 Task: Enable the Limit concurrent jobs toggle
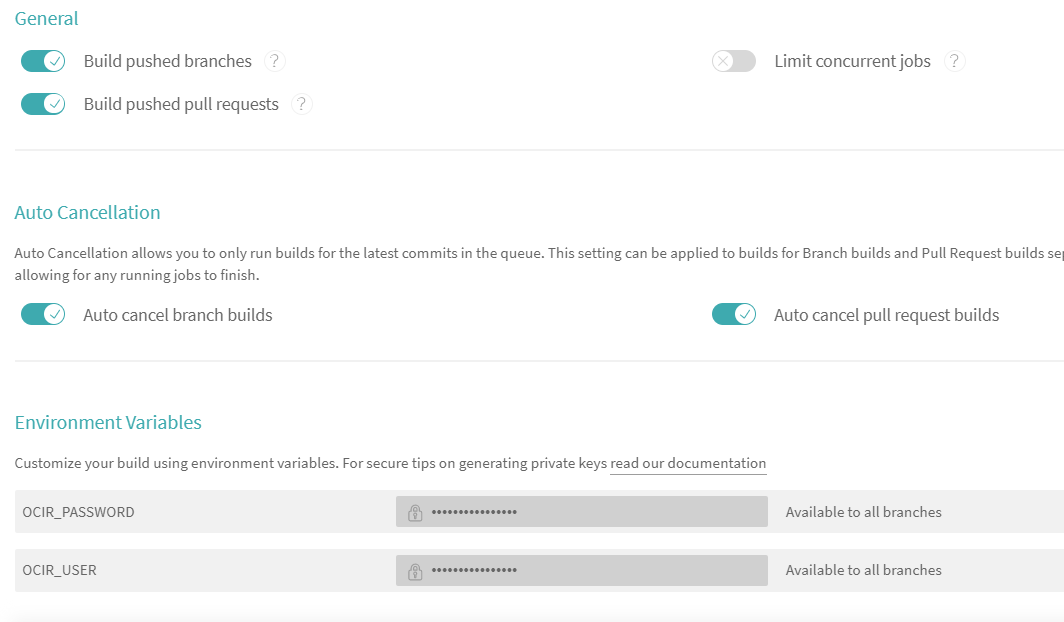(734, 62)
